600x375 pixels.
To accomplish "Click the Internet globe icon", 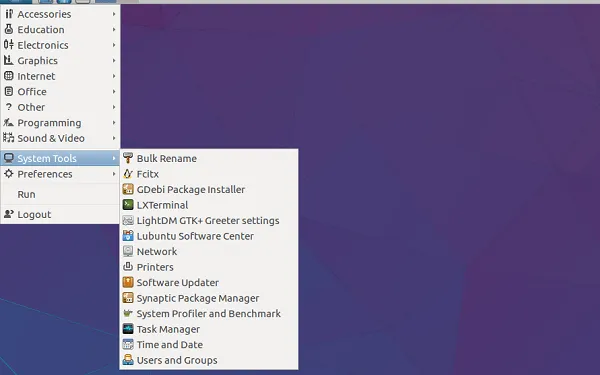I will coord(9,76).
